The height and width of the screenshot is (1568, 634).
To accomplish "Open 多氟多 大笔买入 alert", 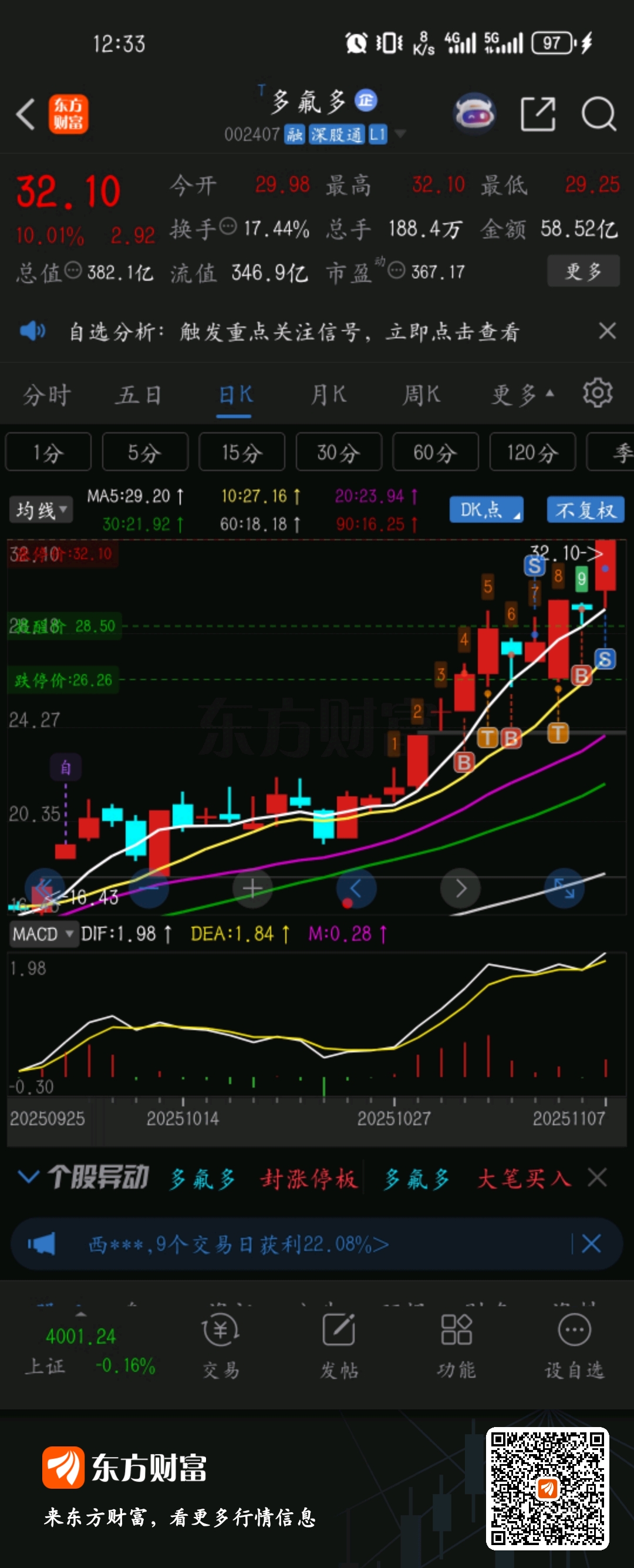I will point(477,1179).
